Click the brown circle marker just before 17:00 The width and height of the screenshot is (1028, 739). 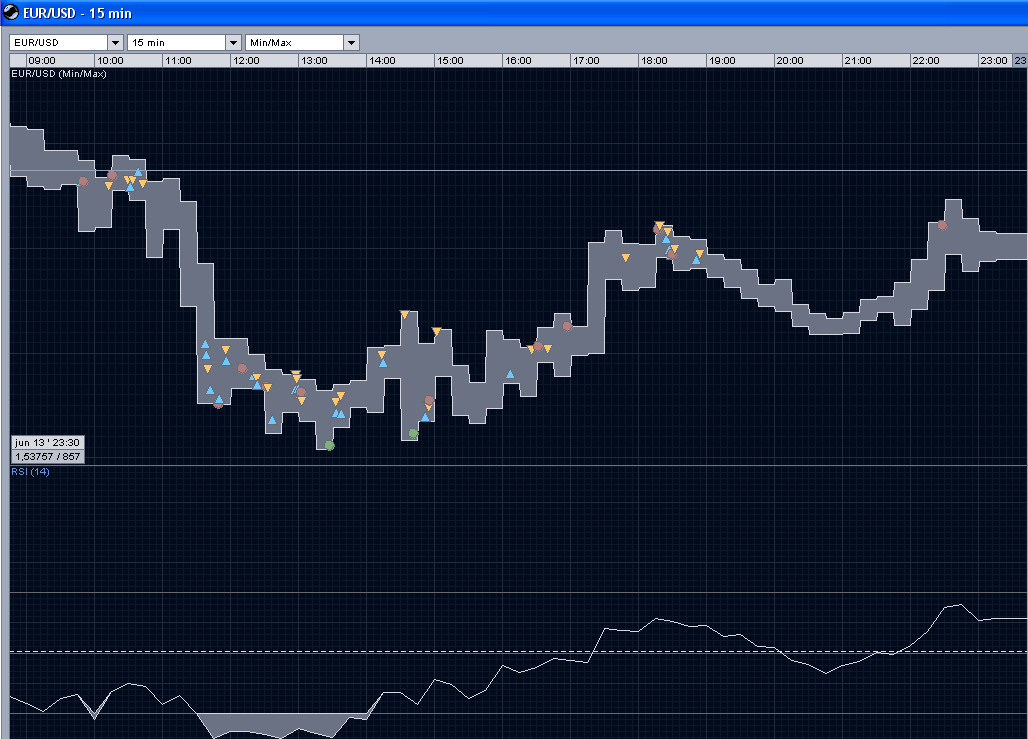(567, 326)
